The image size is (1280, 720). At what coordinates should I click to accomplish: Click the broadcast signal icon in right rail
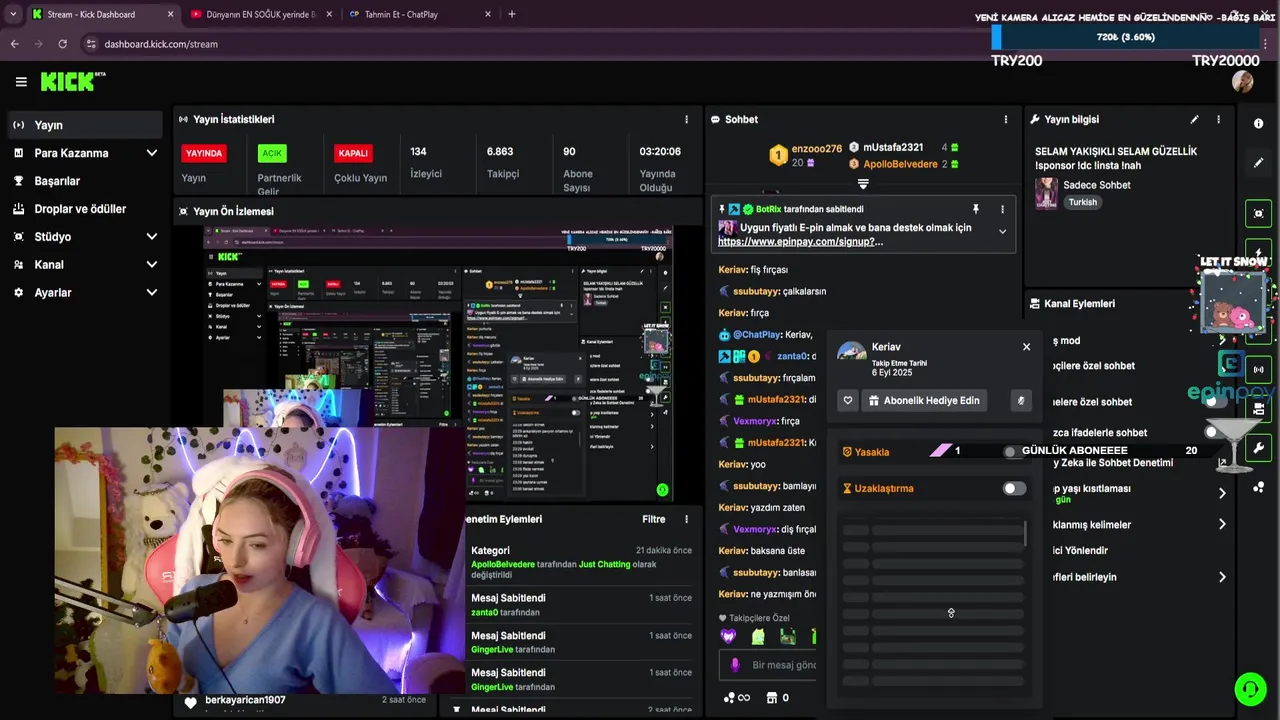point(1258,369)
